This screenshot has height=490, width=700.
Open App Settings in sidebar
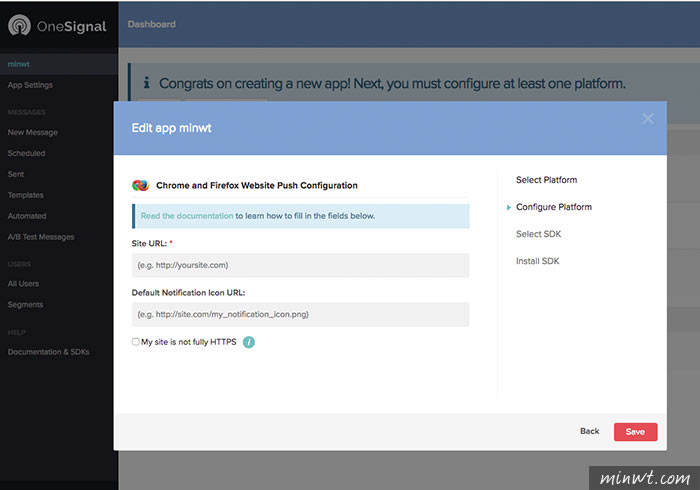[x=30, y=85]
